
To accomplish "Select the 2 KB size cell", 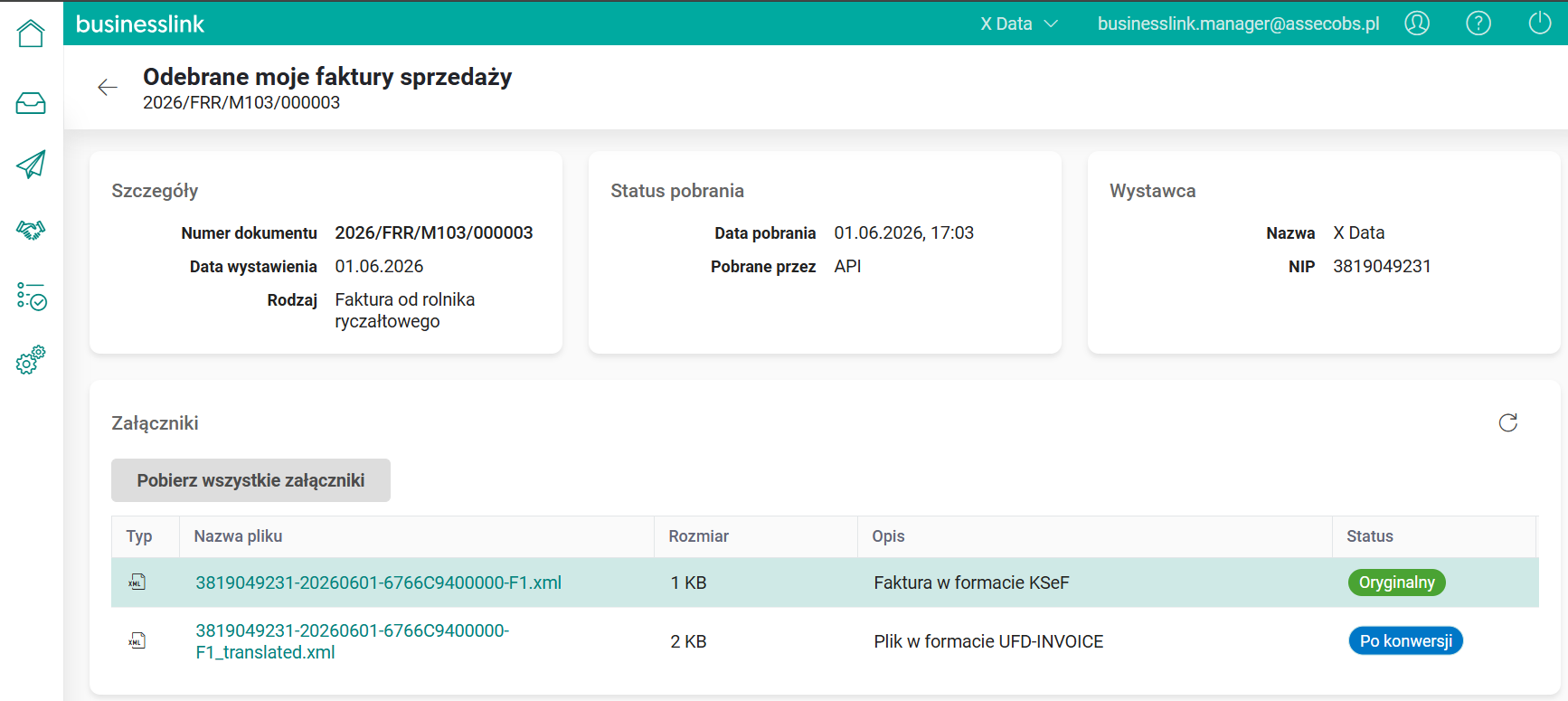I will (x=689, y=641).
